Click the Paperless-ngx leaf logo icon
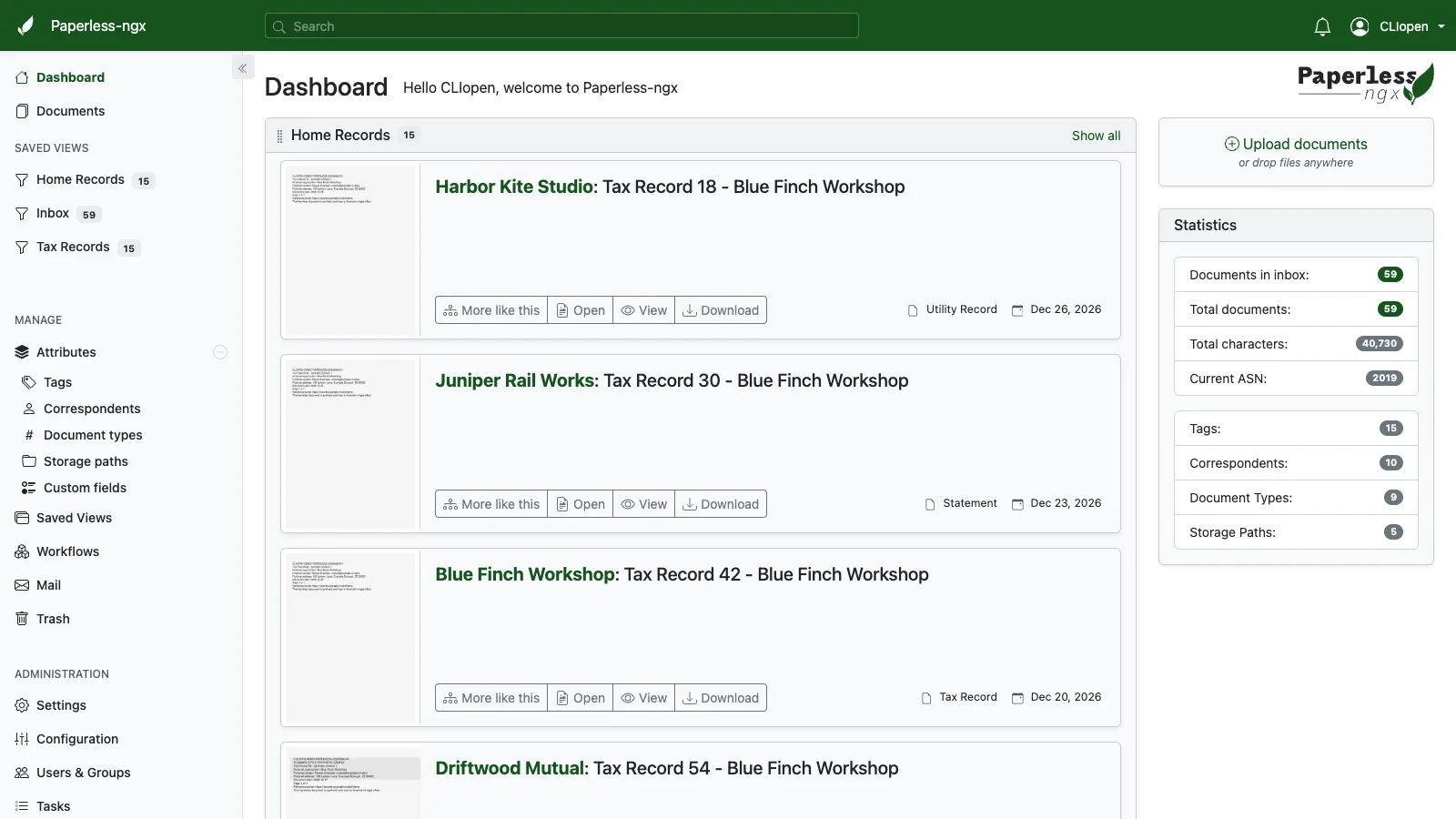 pyautogui.click(x=25, y=25)
